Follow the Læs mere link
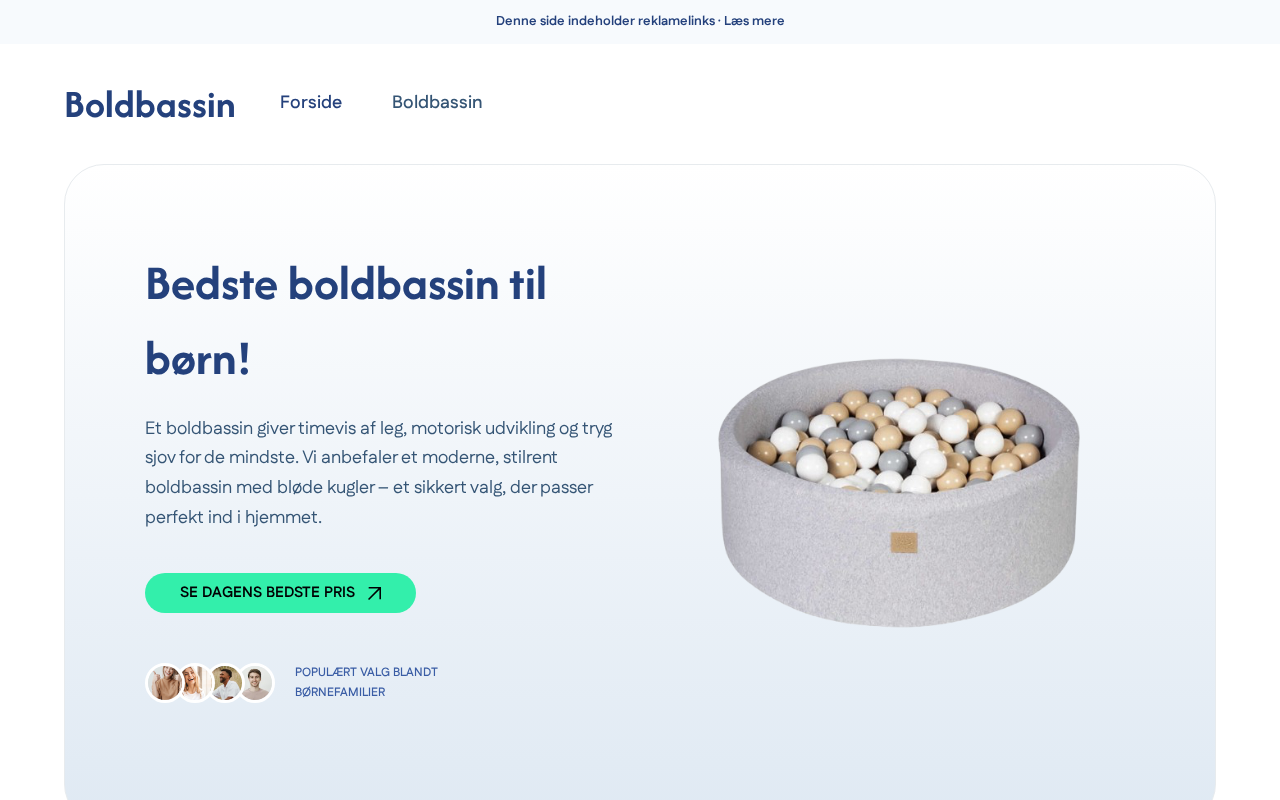This screenshot has width=1280, height=800. [x=754, y=21]
